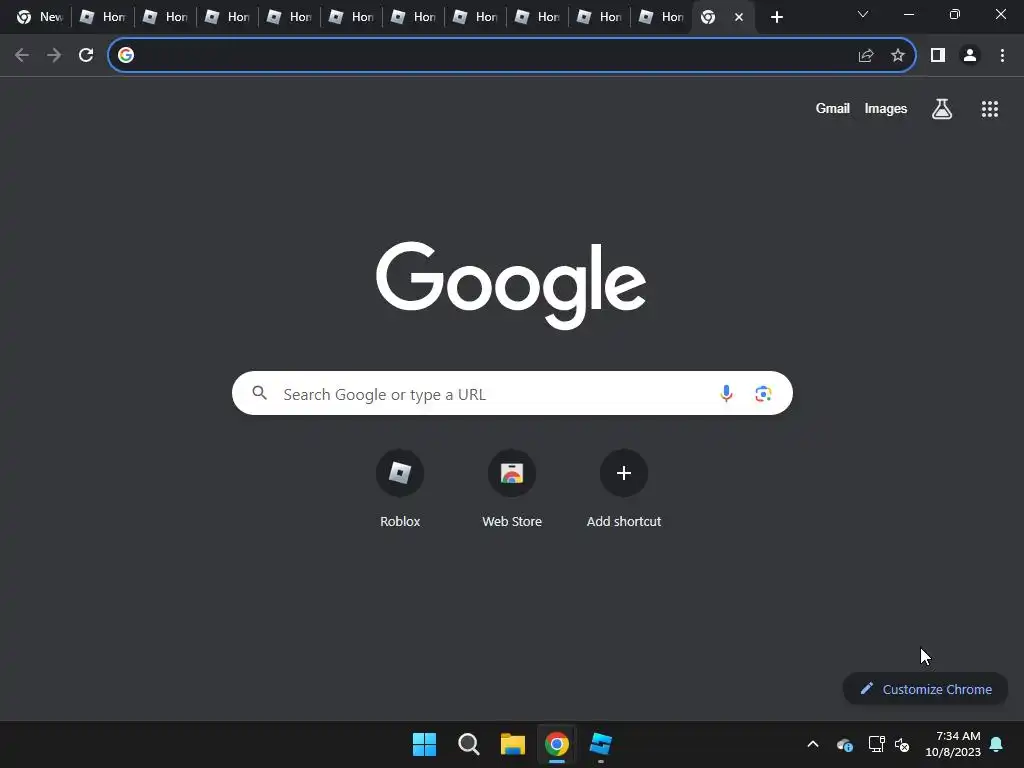Open the side panel
Image resolution: width=1024 pixels, height=768 pixels.
(x=938, y=56)
